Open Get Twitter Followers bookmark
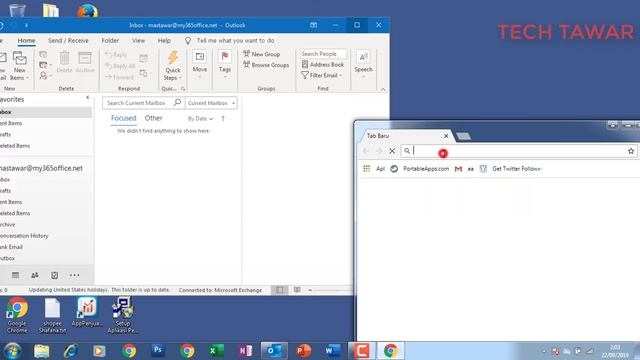Image resolution: width=640 pixels, height=360 pixels. pyautogui.click(x=512, y=169)
